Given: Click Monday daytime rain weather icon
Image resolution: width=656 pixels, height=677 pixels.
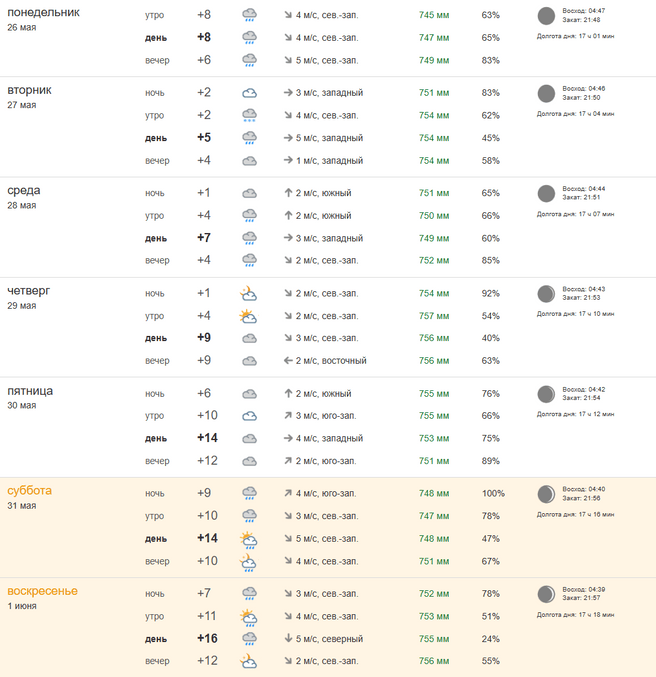Looking at the screenshot, I should (x=249, y=37).
